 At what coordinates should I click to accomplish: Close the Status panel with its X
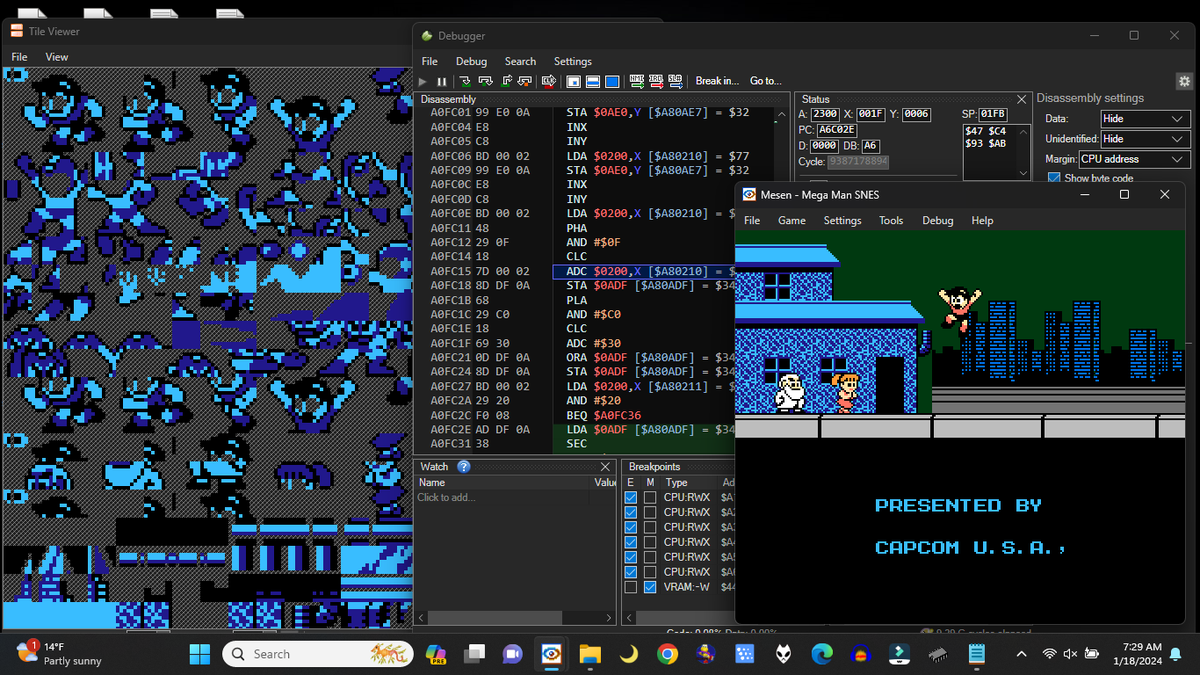(1021, 99)
